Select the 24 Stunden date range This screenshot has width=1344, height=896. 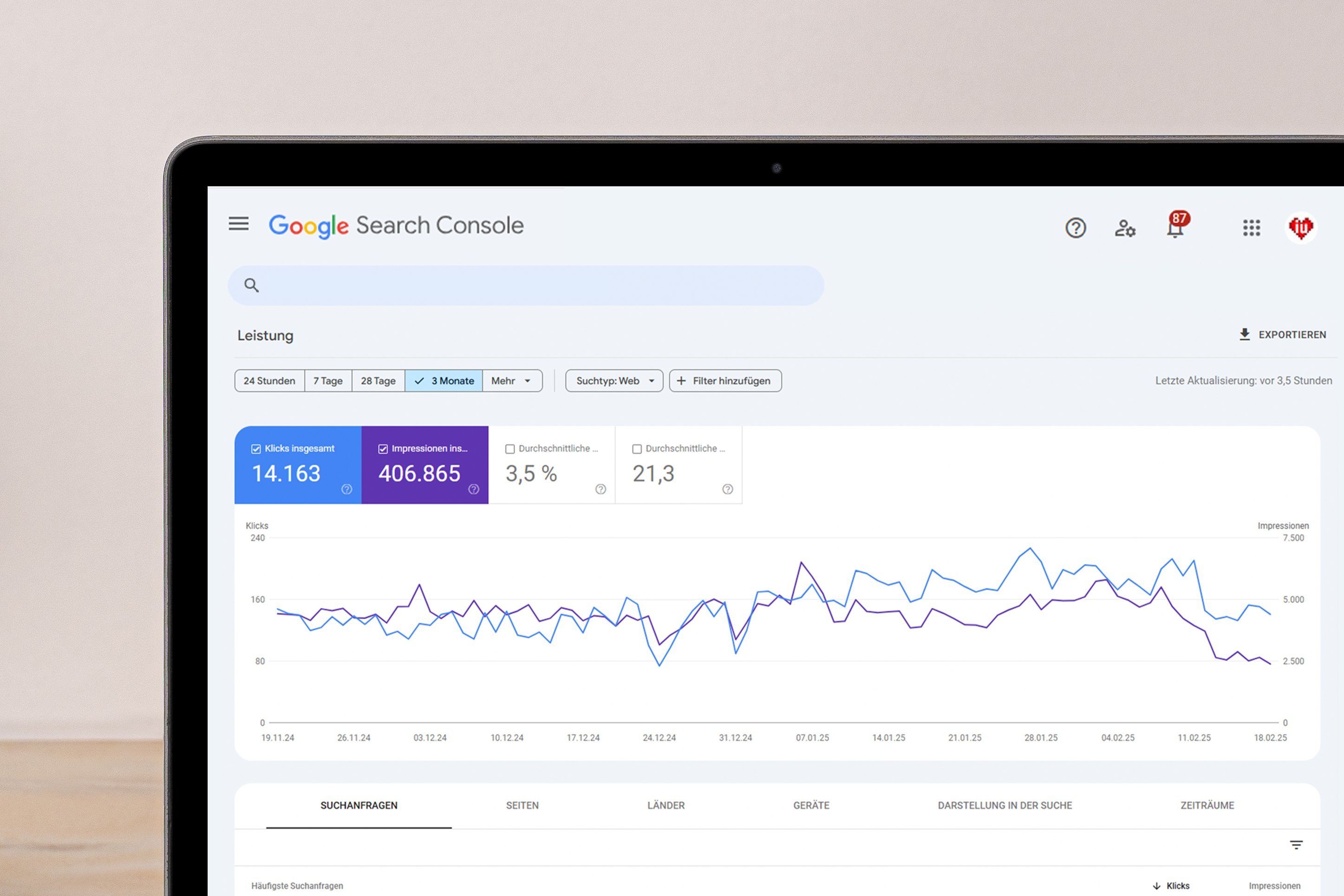[x=269, y=380]
